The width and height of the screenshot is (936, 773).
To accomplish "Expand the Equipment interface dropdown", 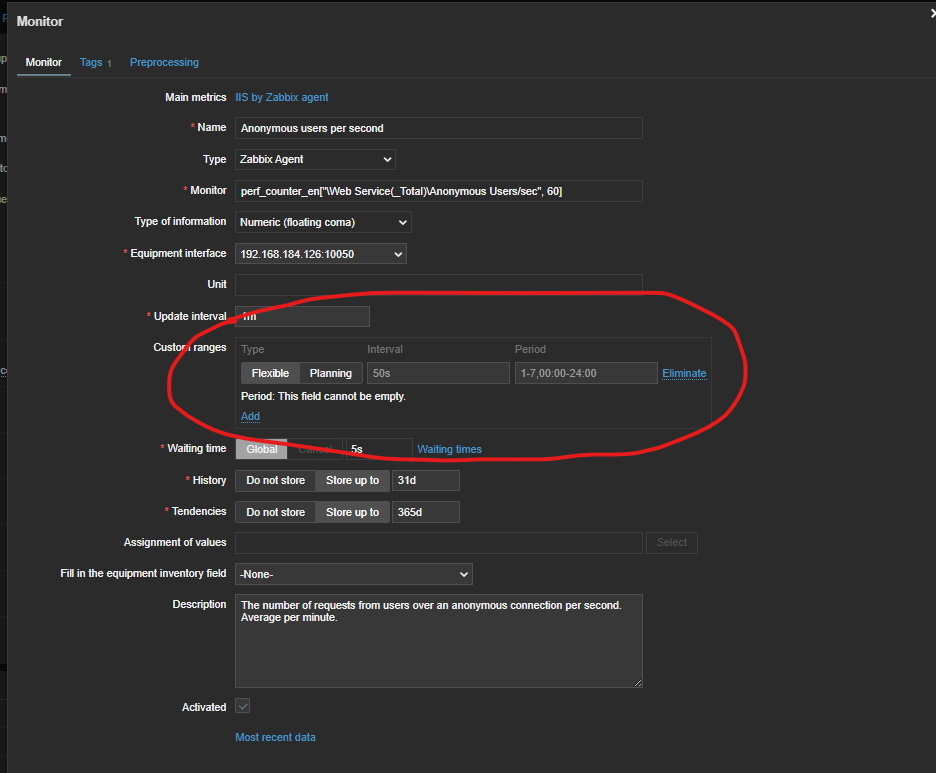I will tap(320, 254).
